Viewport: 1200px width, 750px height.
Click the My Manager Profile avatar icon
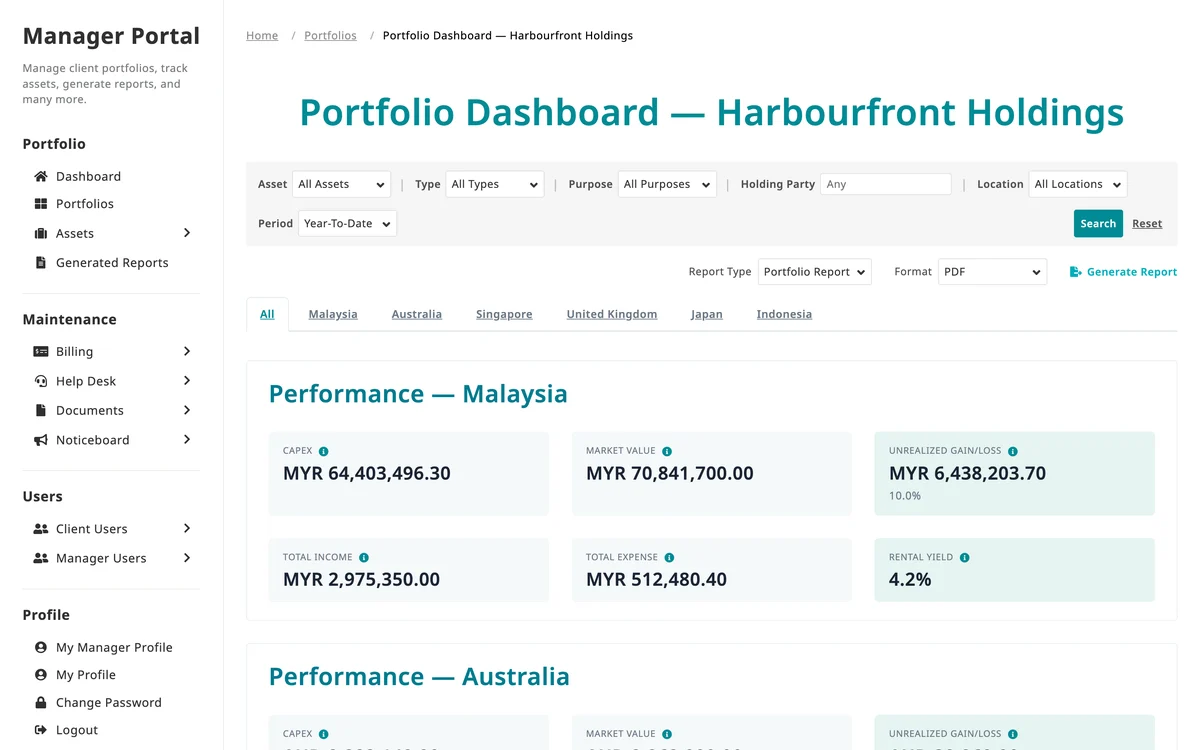point(41,648)
